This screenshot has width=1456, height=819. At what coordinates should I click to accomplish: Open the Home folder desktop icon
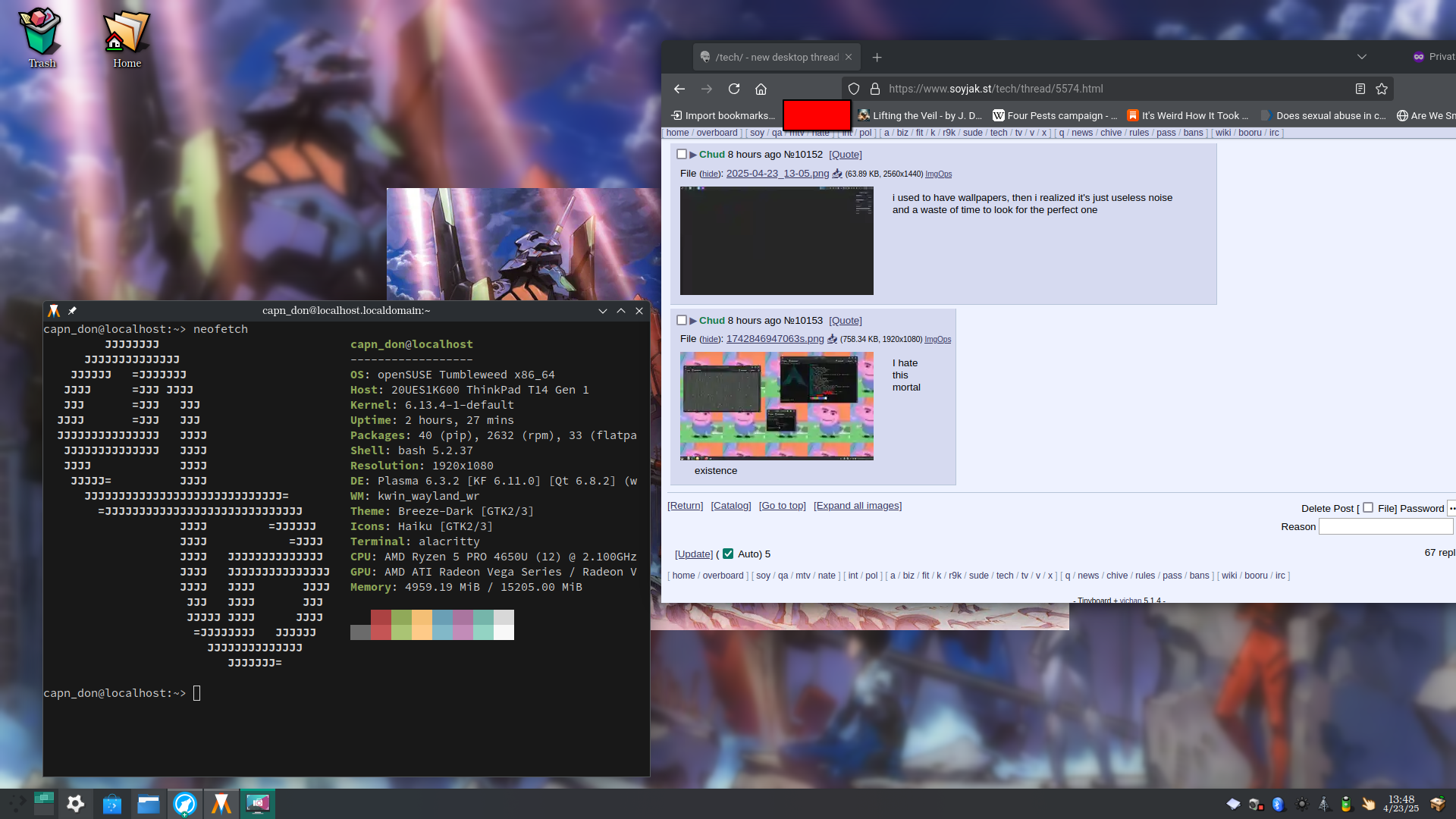pyautogui.click(x=127, y=38)
